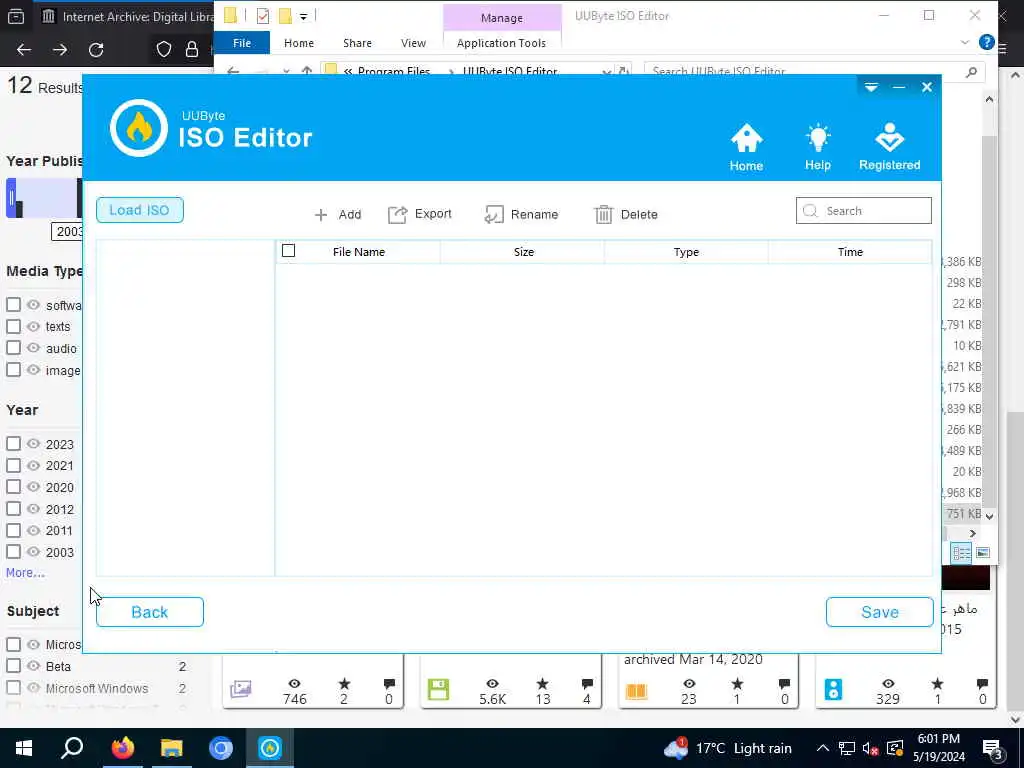This screenshot has height=768, width=1024.
Task: Tick the select-all checkbox beside File Name
Action: [289, 251]
